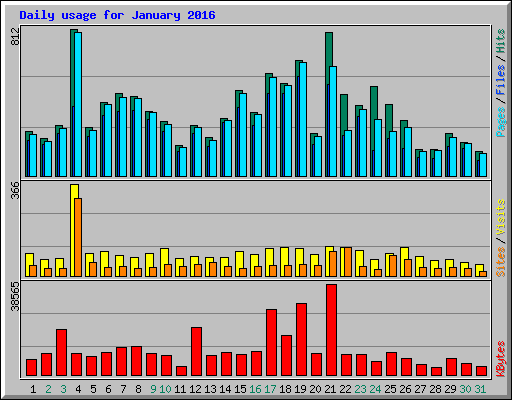Click day 2 on the x-axis

click(x=48, y=389)
